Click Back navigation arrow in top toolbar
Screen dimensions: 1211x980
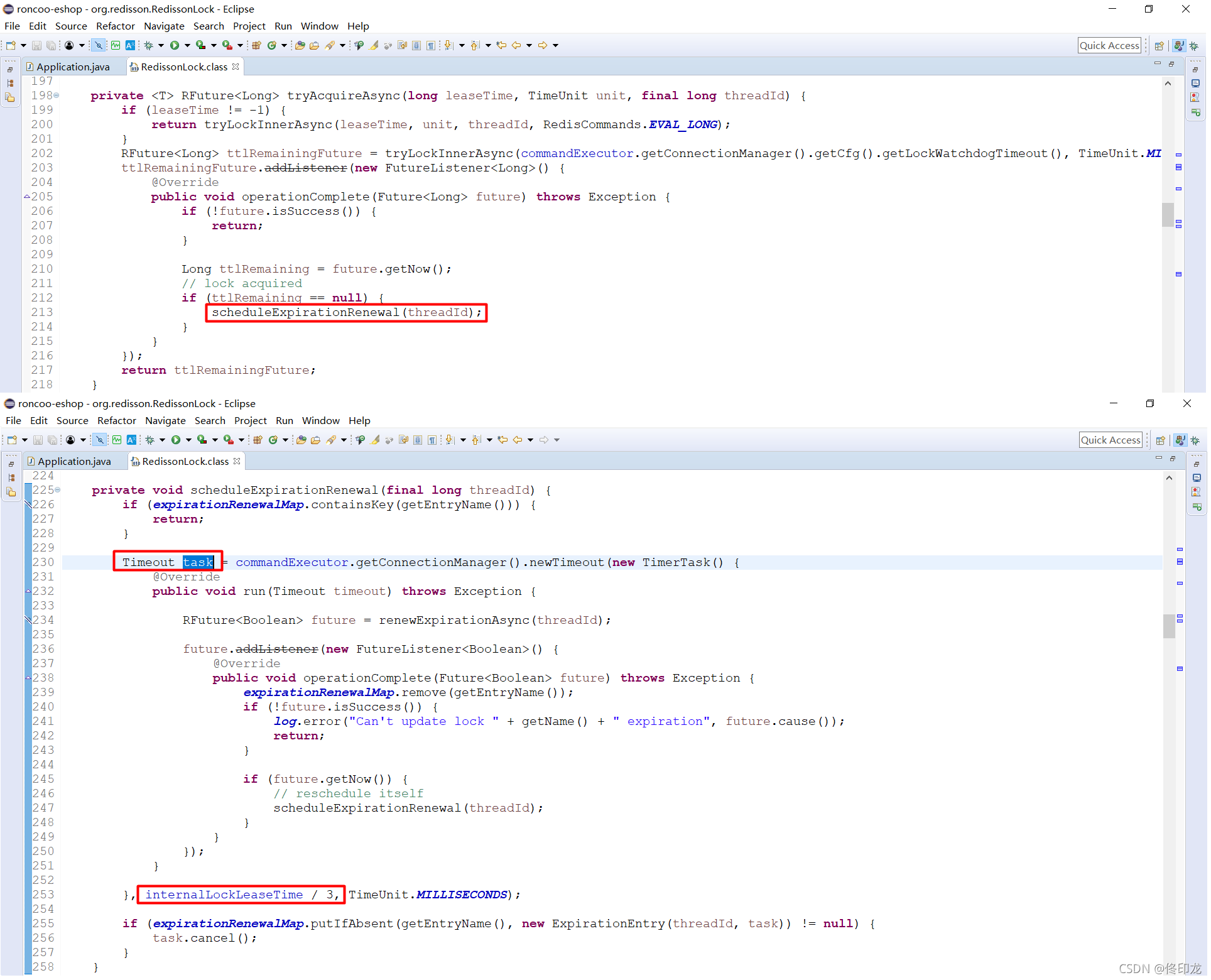(x=516, y=45)
